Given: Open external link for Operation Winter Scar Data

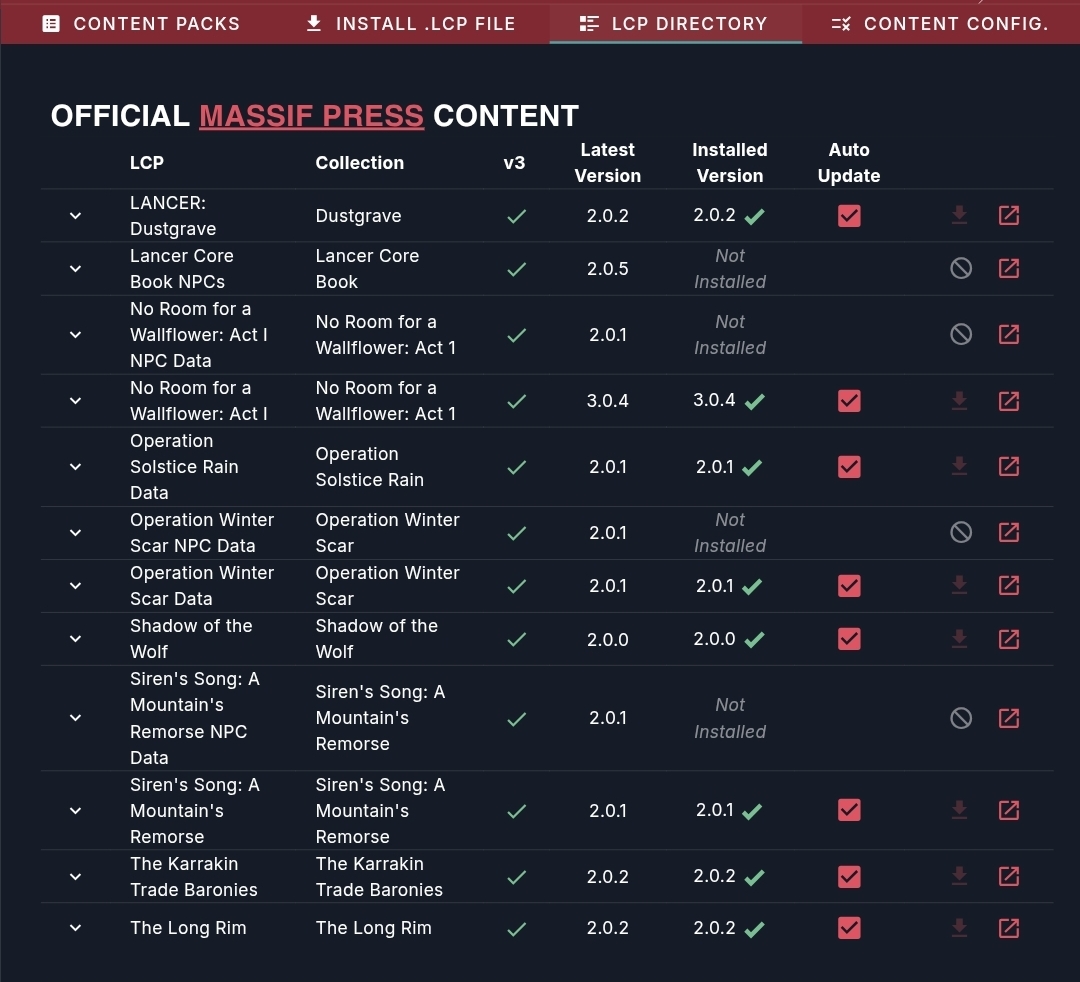Looking at the screenshot, I should click(1008, 585).
